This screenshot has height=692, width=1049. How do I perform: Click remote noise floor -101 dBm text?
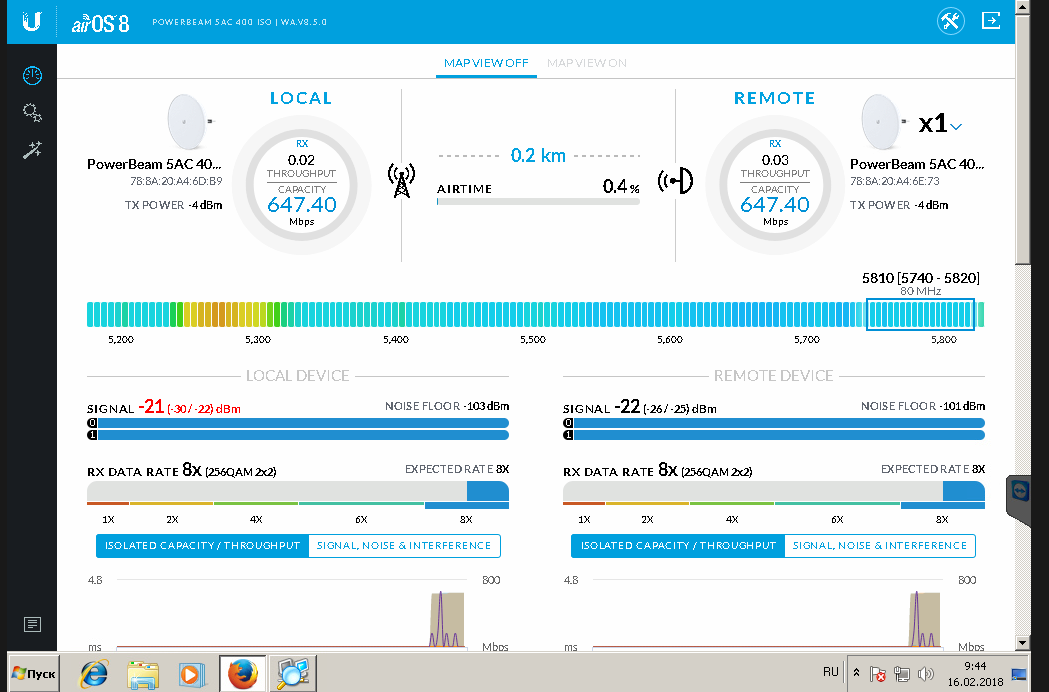(923, 406)
